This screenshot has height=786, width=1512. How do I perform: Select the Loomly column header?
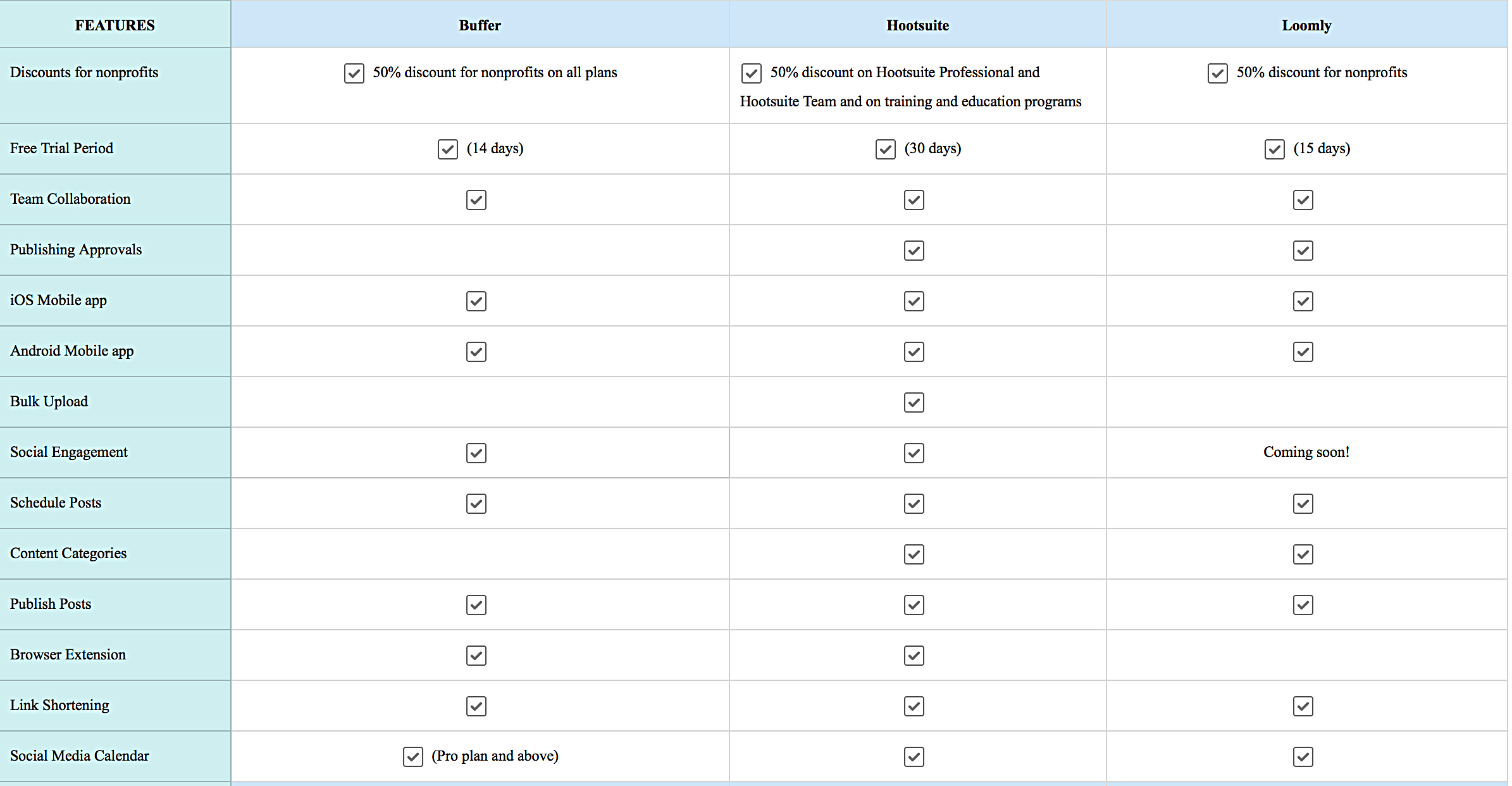pyautogui.click(x=1307, y=24)
